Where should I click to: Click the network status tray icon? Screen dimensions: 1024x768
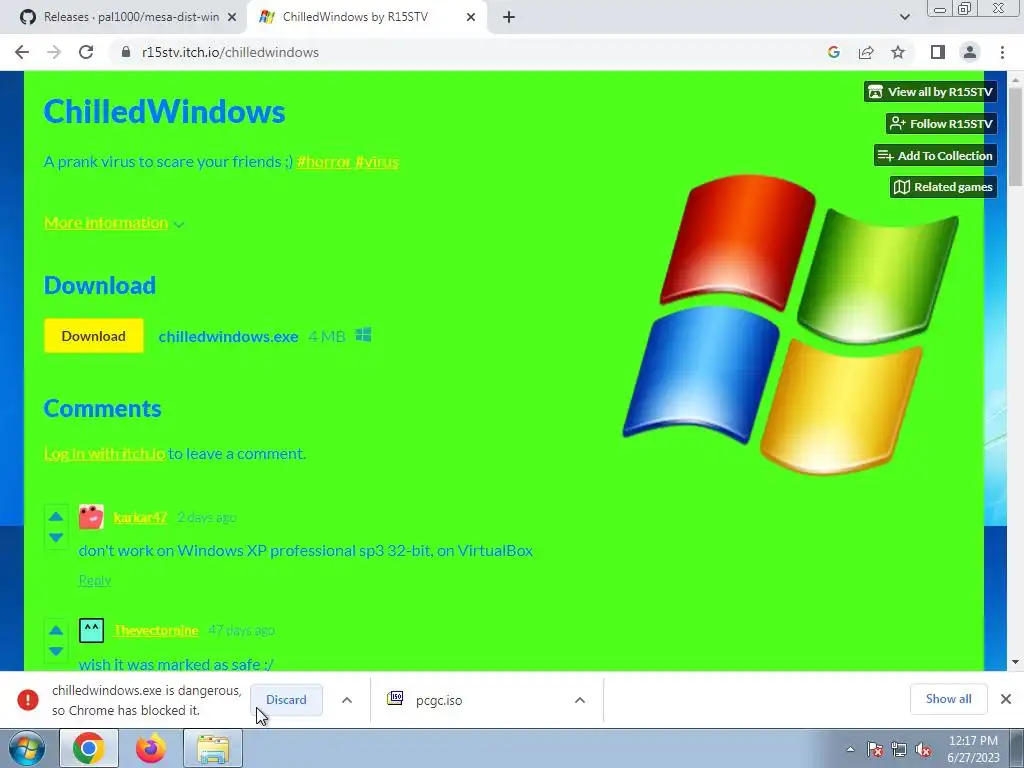pyautogui.click(x=899, y=749)
